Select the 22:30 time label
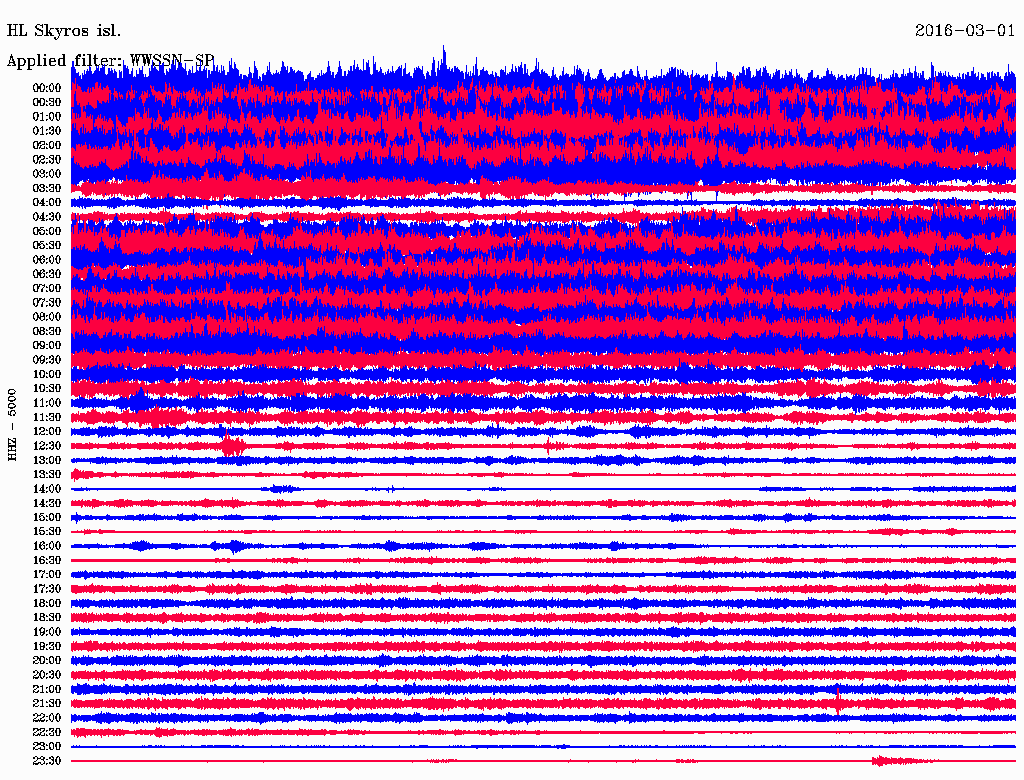Screen dimensions: 1024x780 tap(47, 732)
